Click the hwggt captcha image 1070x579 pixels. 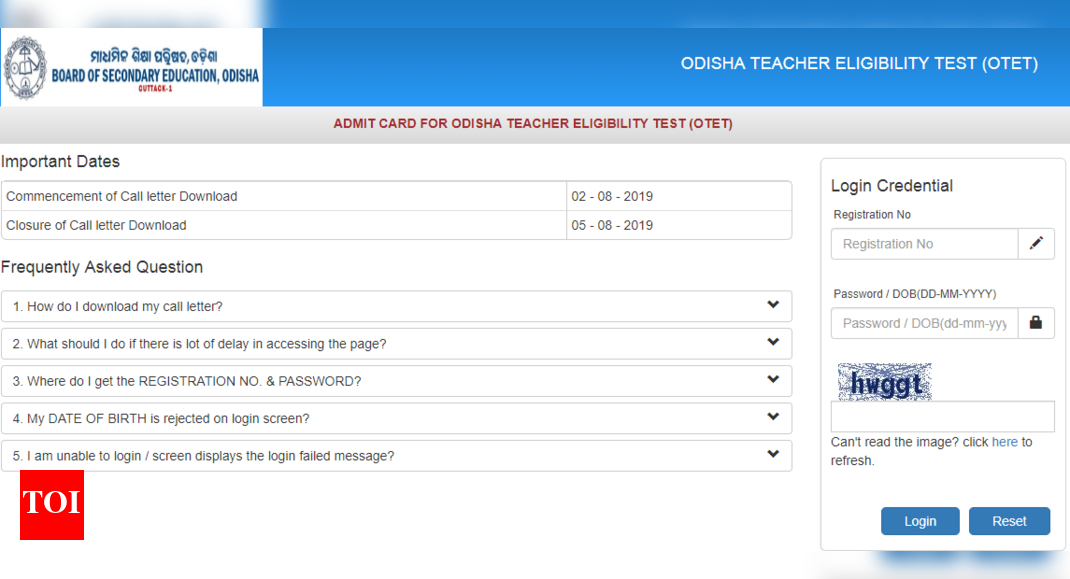point(884,382)
